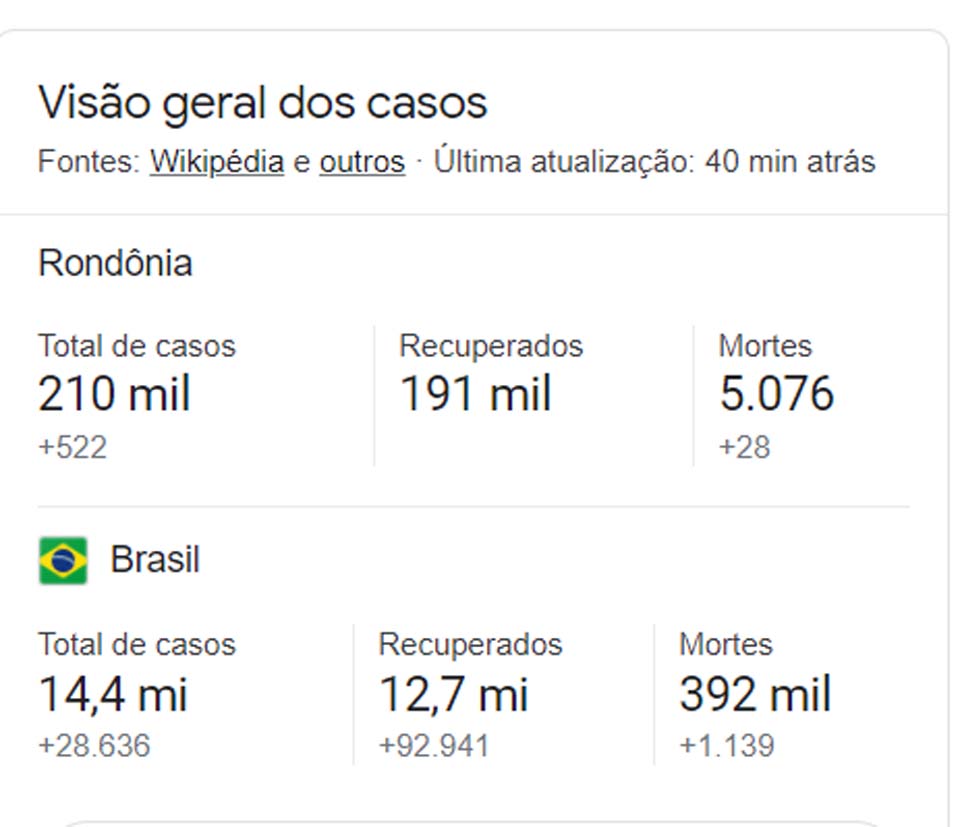Click the "Recuperados" label under Rondônia
The height and width of the screenshot is (827, 960).
491,346
